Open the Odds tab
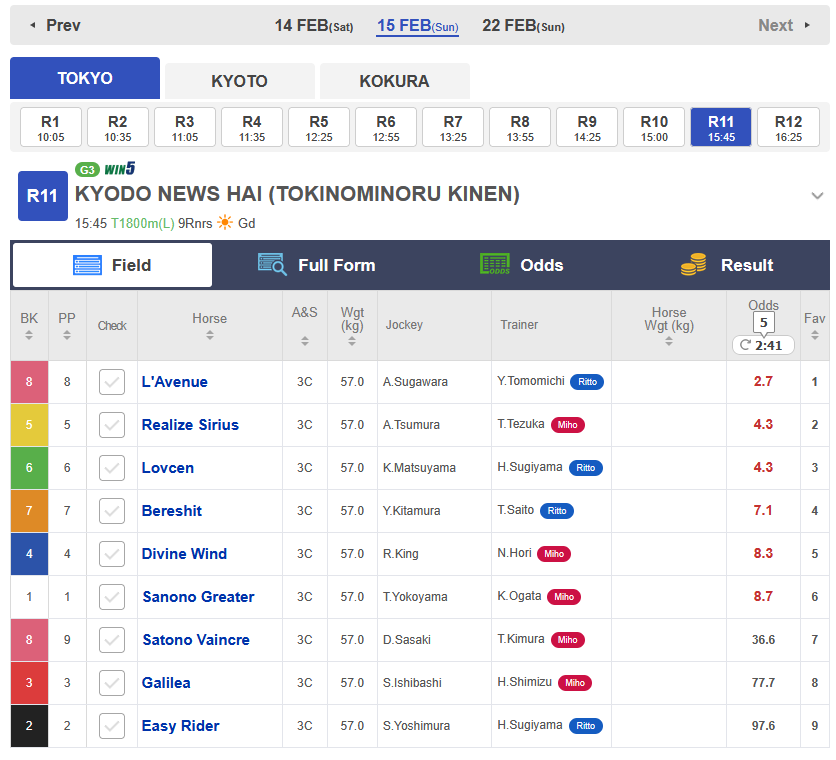The image size is (836, 760). pos(521,265)
